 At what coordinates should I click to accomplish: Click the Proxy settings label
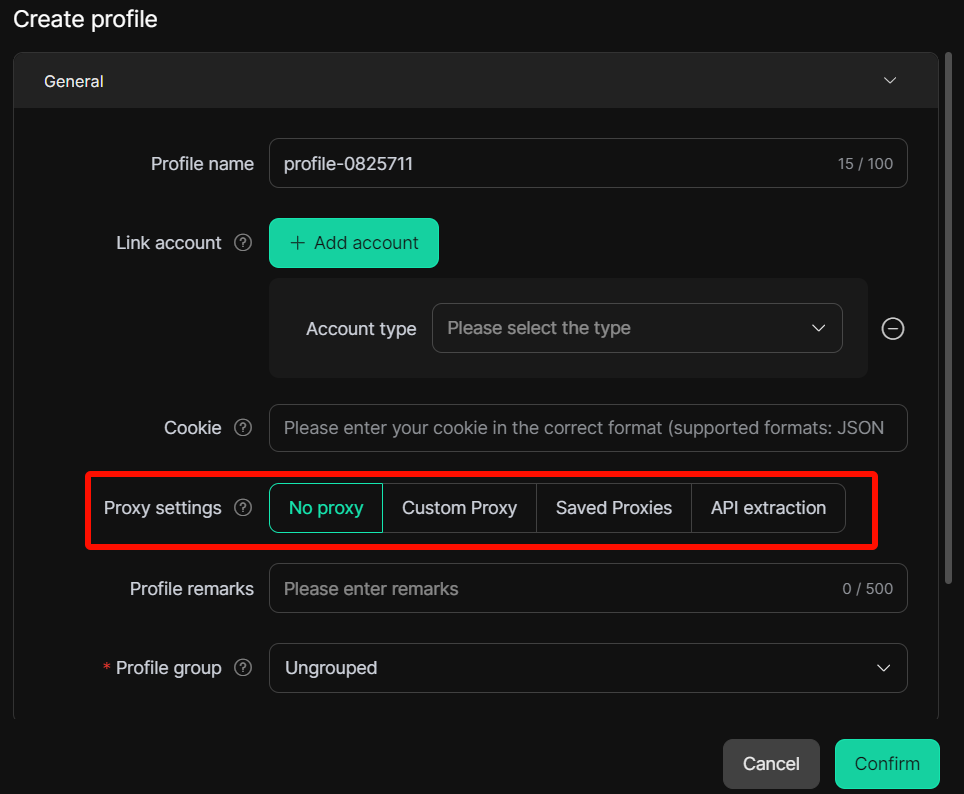[162, 508]
